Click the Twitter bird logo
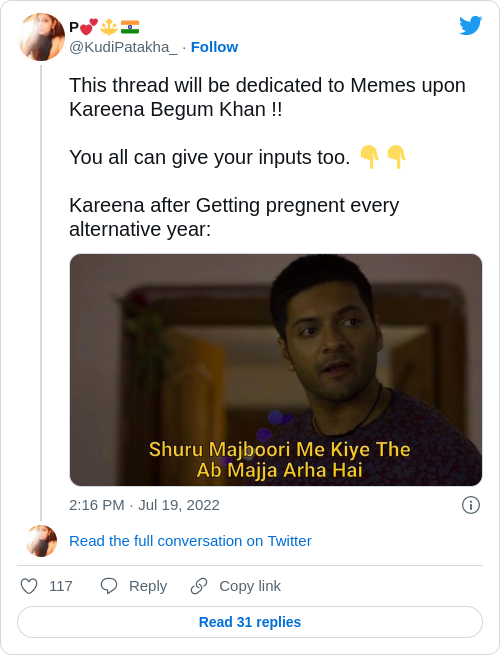The width and height of the screenshot is (500, 655). 471,25
